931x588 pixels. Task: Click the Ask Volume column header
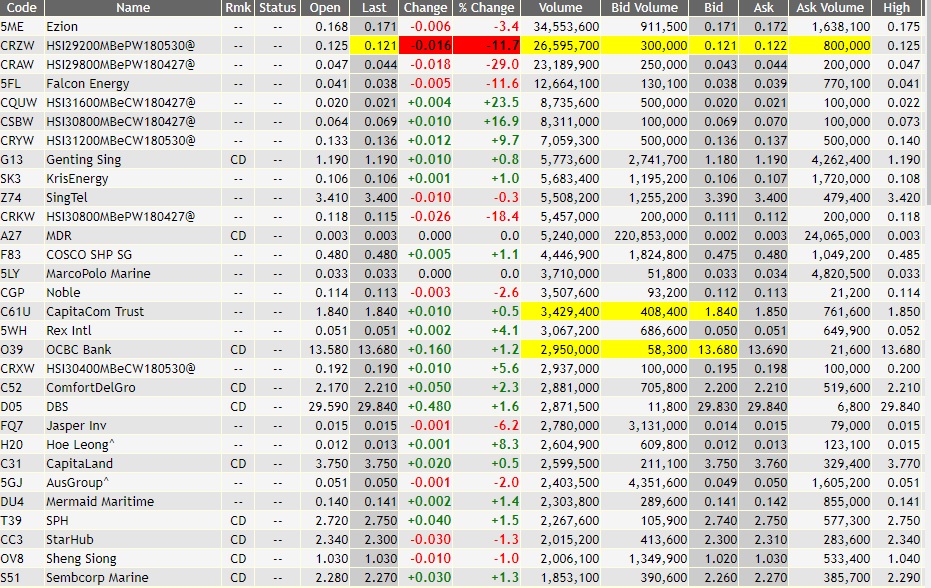[x=829, y=8]
